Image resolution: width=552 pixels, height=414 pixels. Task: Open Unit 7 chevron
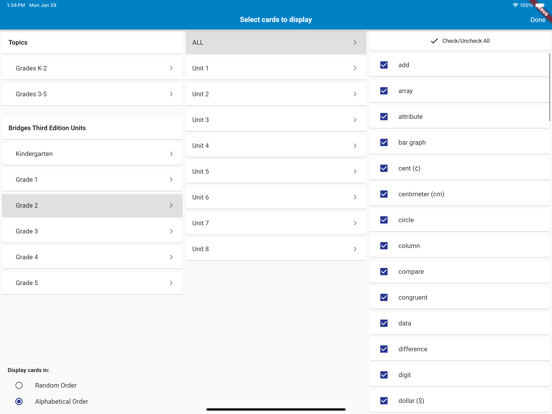pyautogui.click(x=355, y=223)
